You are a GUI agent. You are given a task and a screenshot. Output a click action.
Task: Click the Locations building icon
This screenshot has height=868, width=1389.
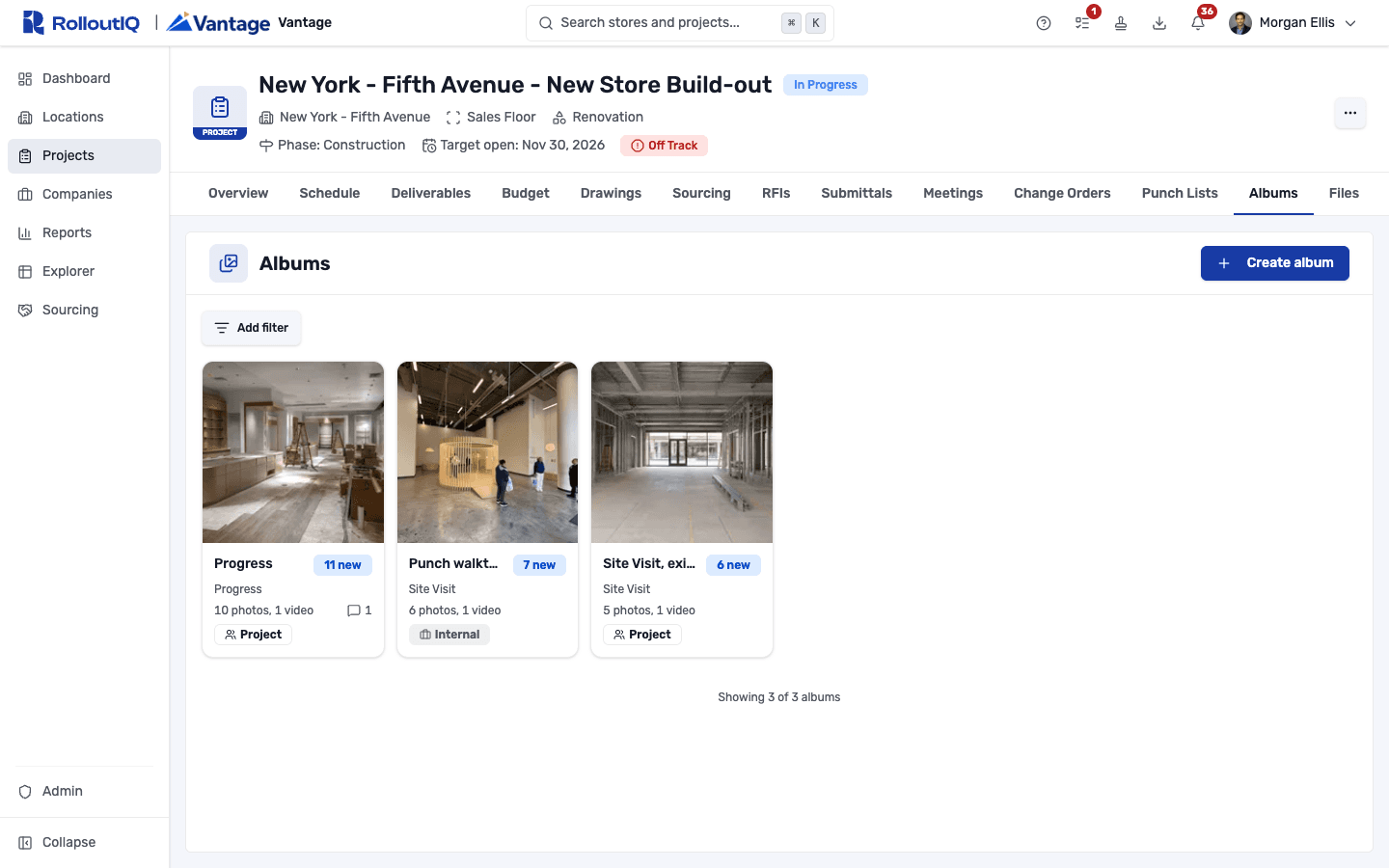25,118
